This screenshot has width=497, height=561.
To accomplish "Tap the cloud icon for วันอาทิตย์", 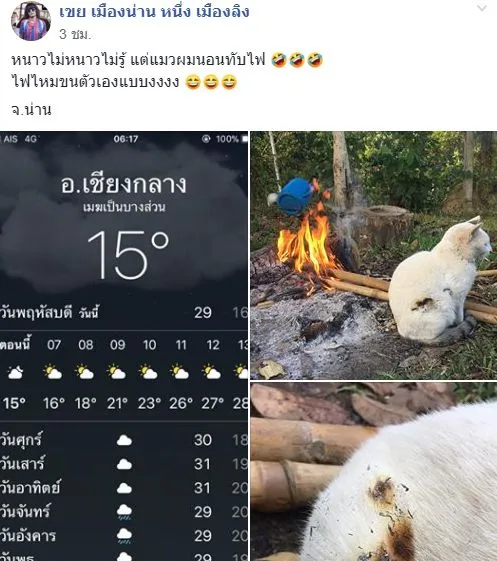I will (124, 488).
